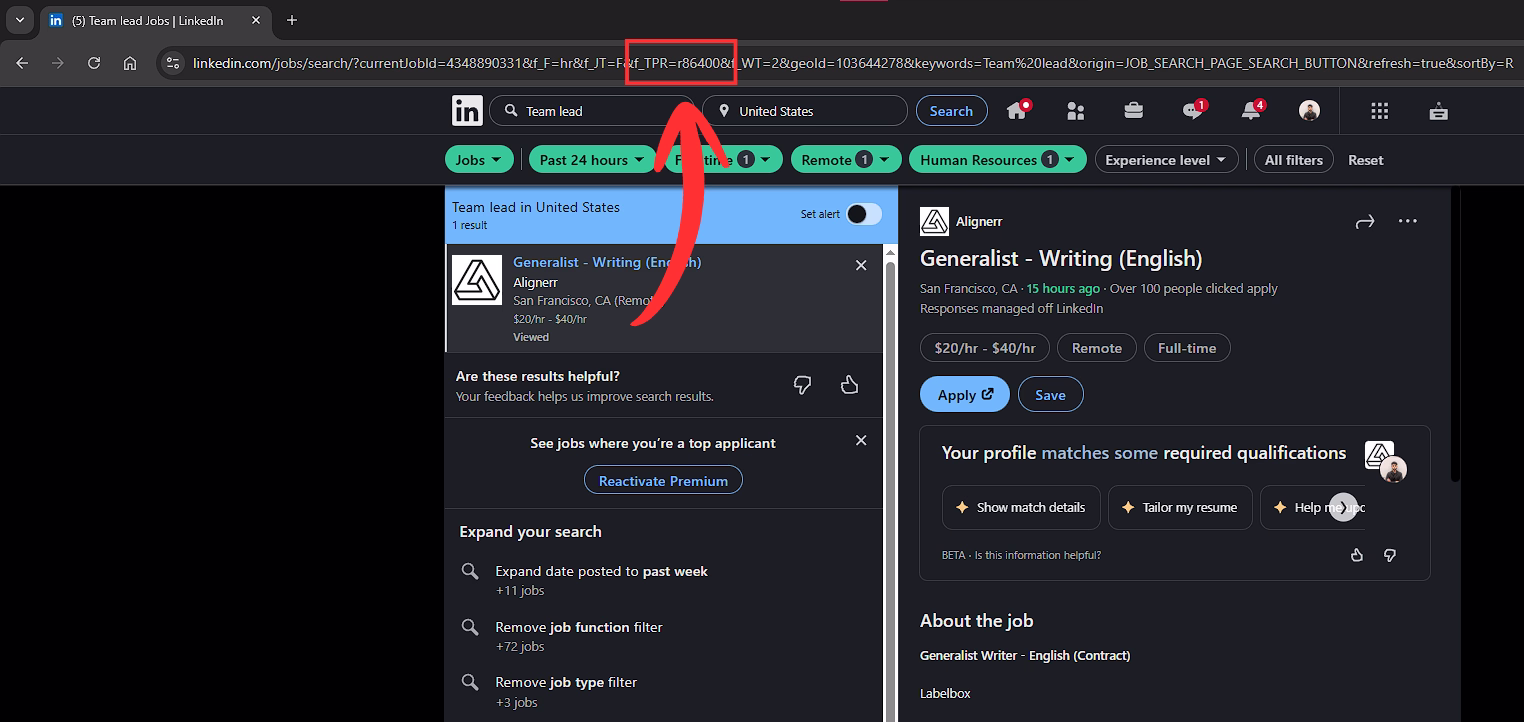Open Messaging via the chat bubble icon
1524x722 pixels.
pyautogui.click(x=1191, y=110)
